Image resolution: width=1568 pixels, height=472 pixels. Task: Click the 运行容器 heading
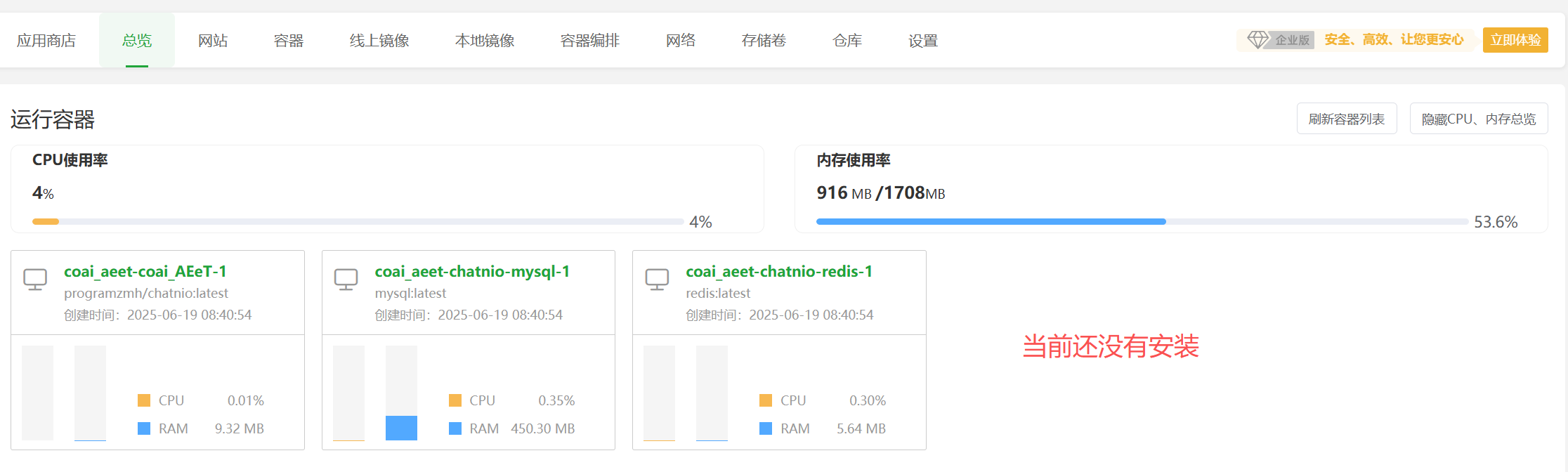(53, 119)
